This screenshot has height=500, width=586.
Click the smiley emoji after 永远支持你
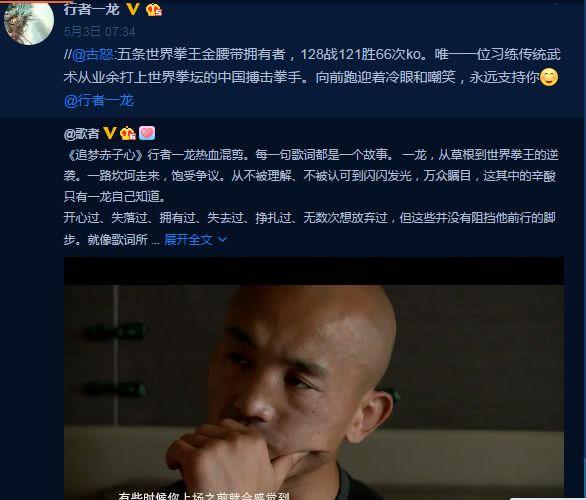[x=549, y=77]
